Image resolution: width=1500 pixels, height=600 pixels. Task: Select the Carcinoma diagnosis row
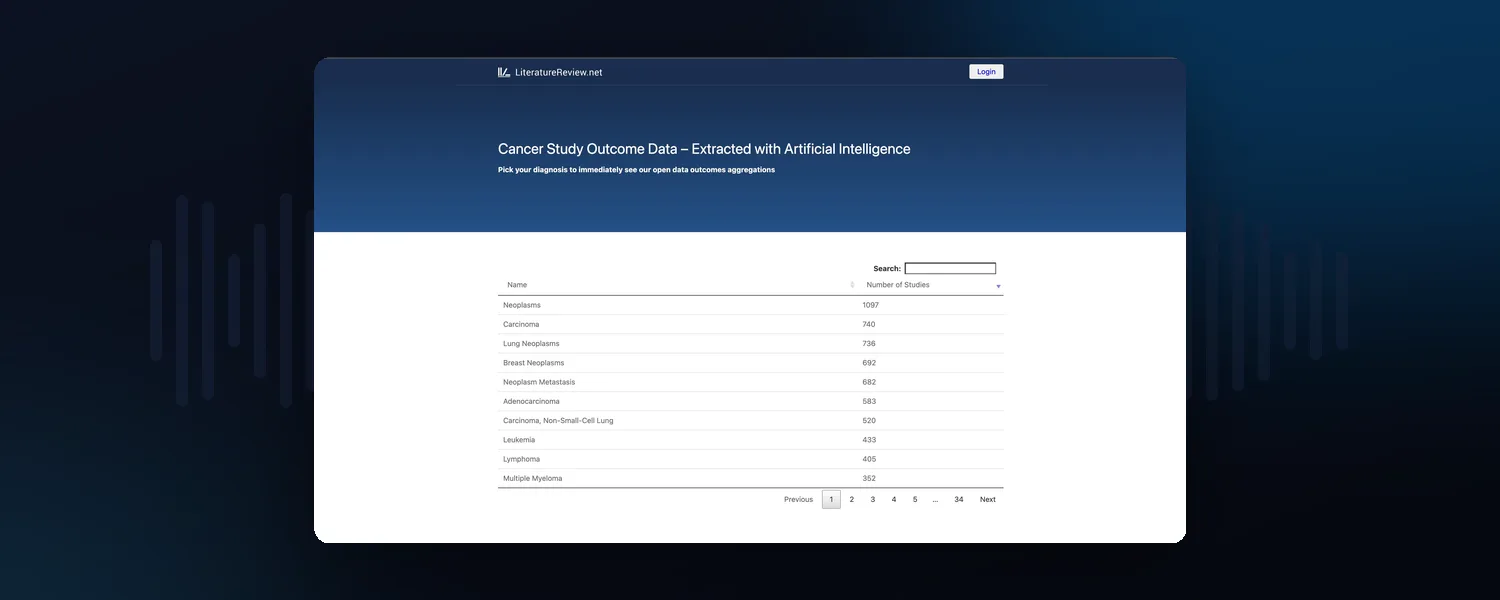pyautogui.click(x=751, y=324)
